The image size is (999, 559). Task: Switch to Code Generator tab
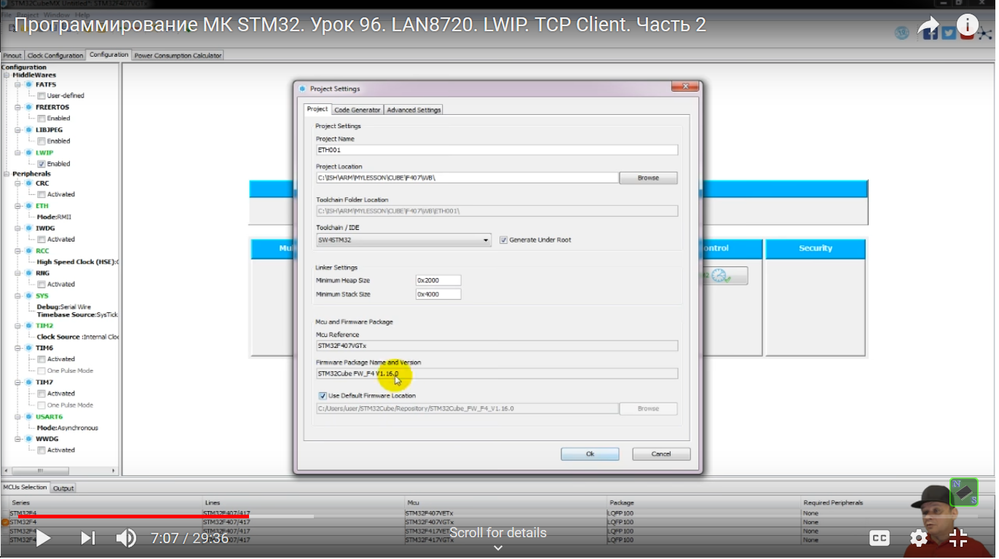tap(357, 110)
